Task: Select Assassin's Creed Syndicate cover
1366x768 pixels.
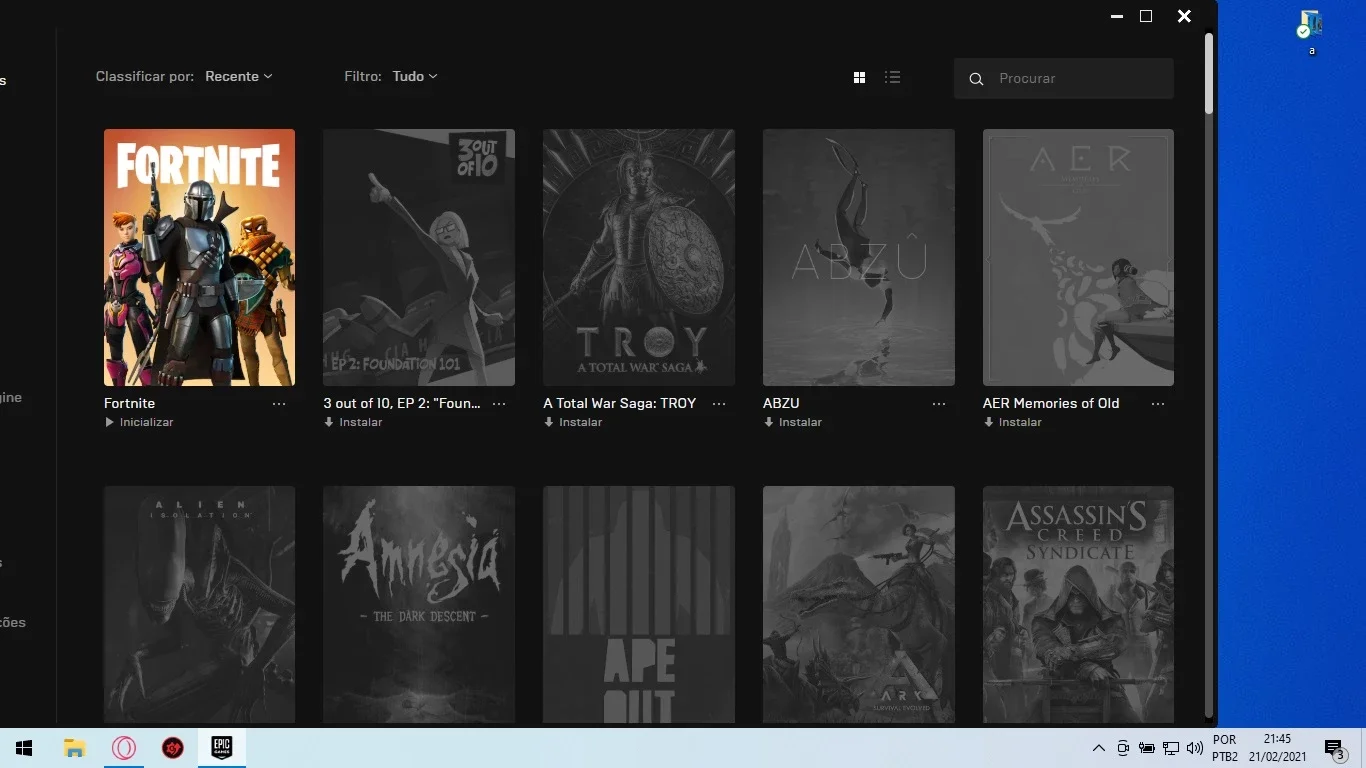Action: (1078, 604)
